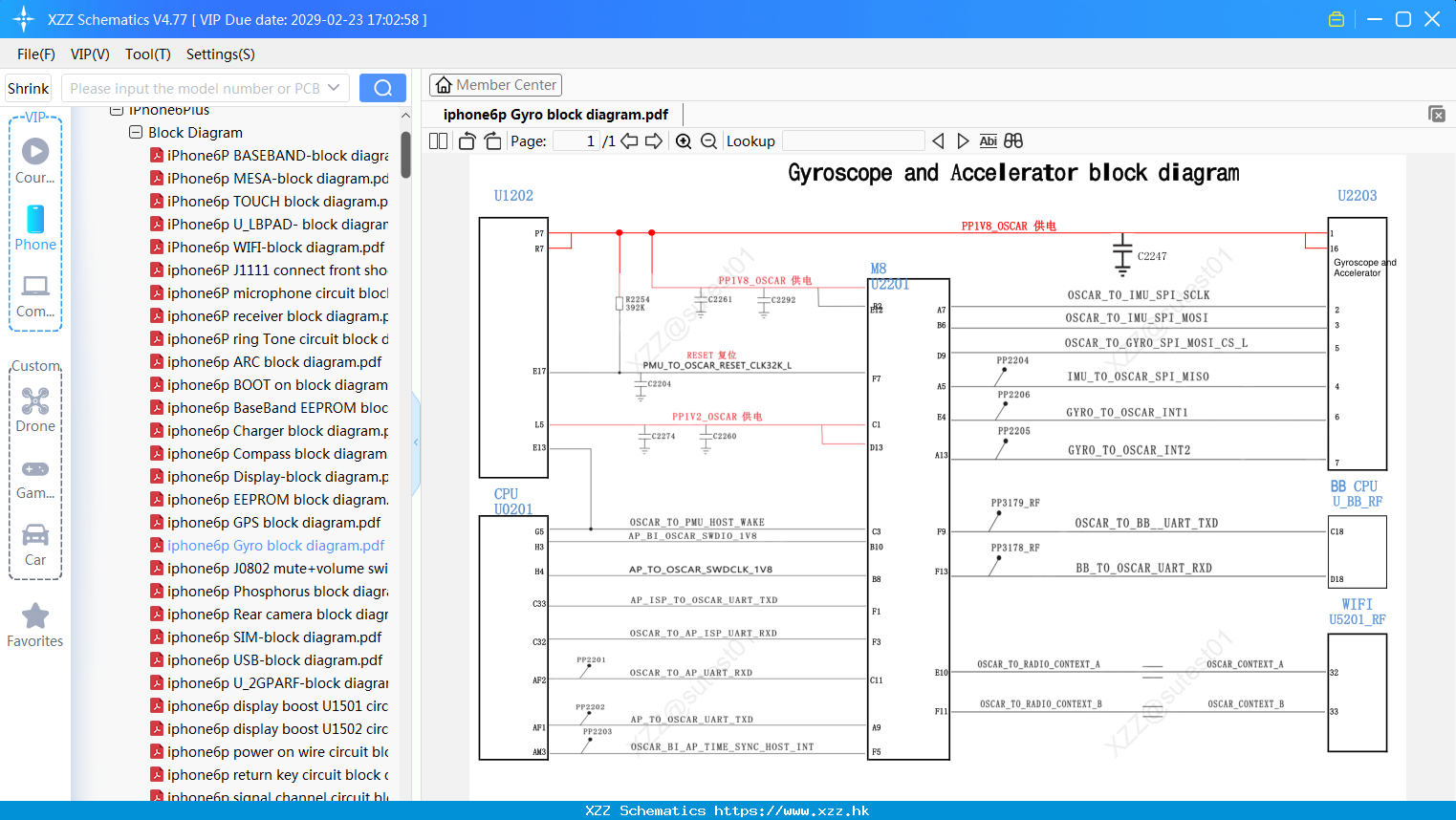The image size is (1456, 820).
Task: Zoom in on the schematic
Action: 684,140
